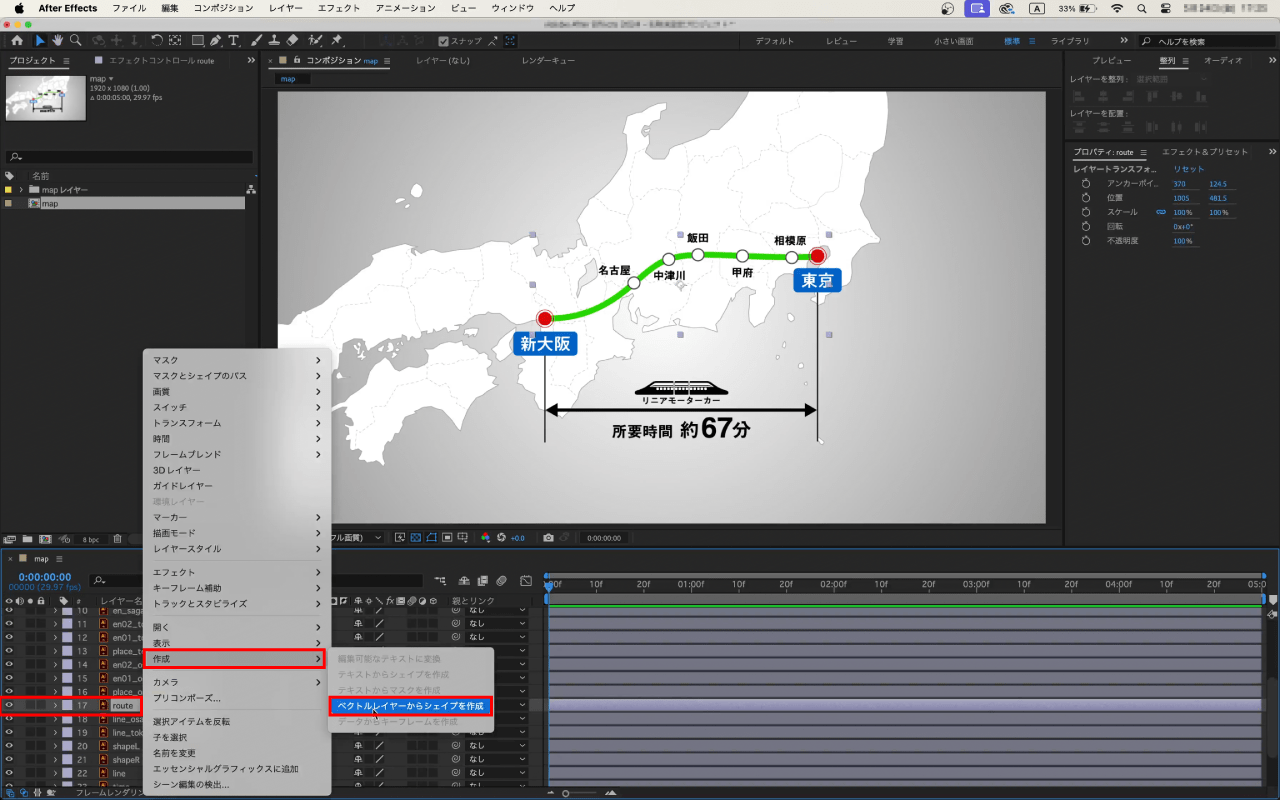Image resolution: width=1280 pixels, height=800 pixels.
Task: Open the Layer (レイヤー) menu in menu bar
Action: [x=285, y=8]
